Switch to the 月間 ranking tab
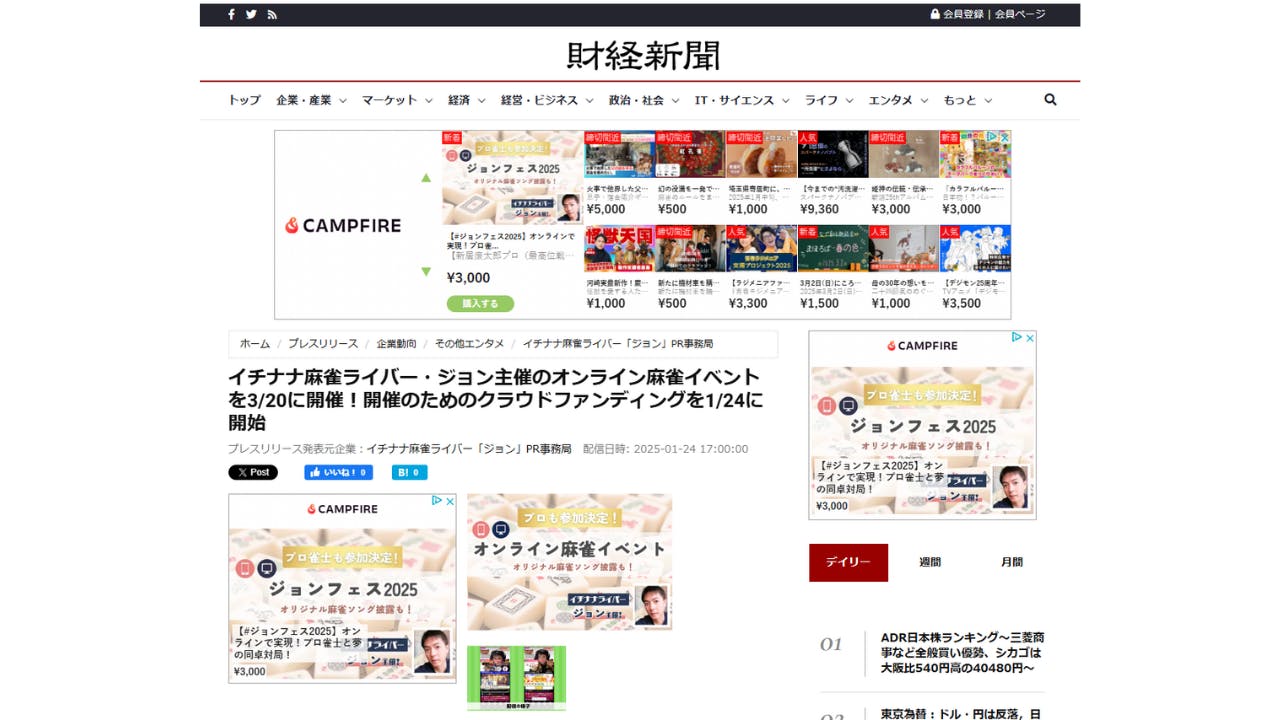The height and width of the screenshot is (720, 1280). [1012, 562]
